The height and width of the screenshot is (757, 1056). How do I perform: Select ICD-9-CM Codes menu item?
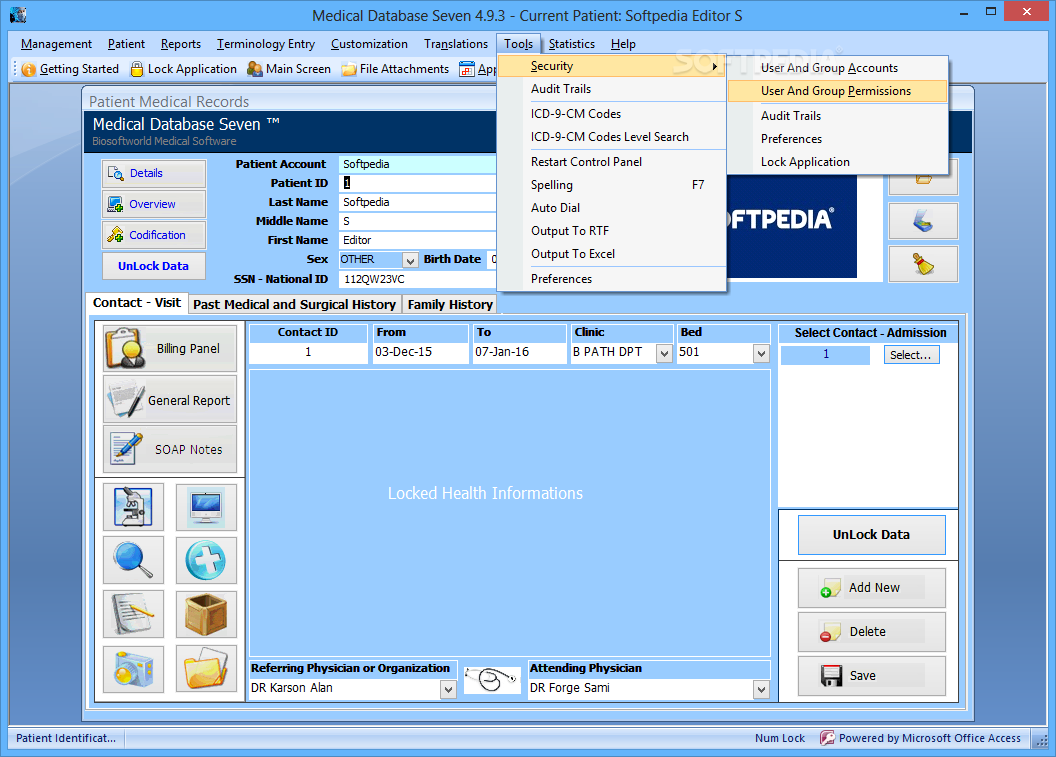click(612, 114)
